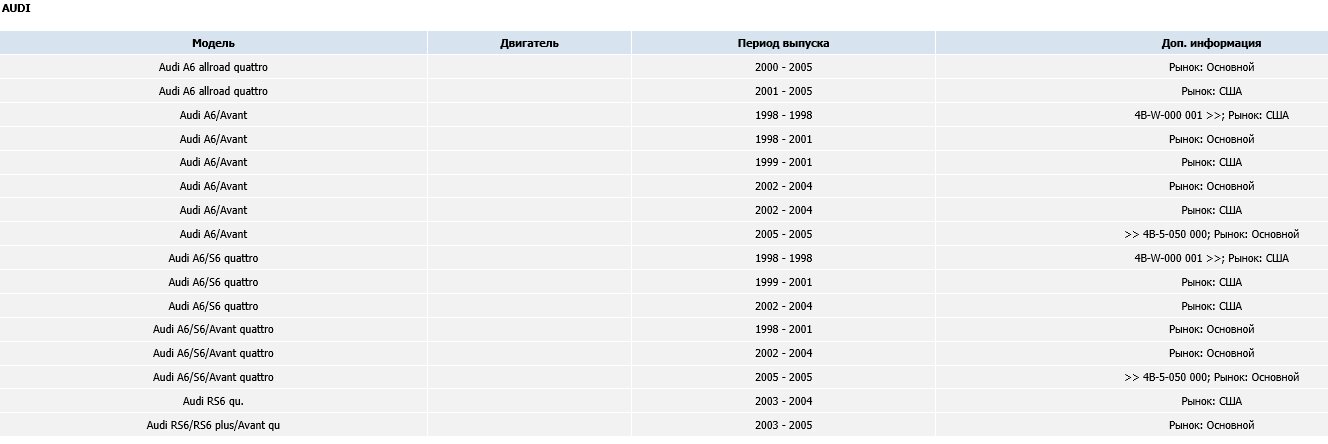Click 1999 - 2001 period of Audi A6/S6 quattro
1328x444 pixels.
coord(783,282)
